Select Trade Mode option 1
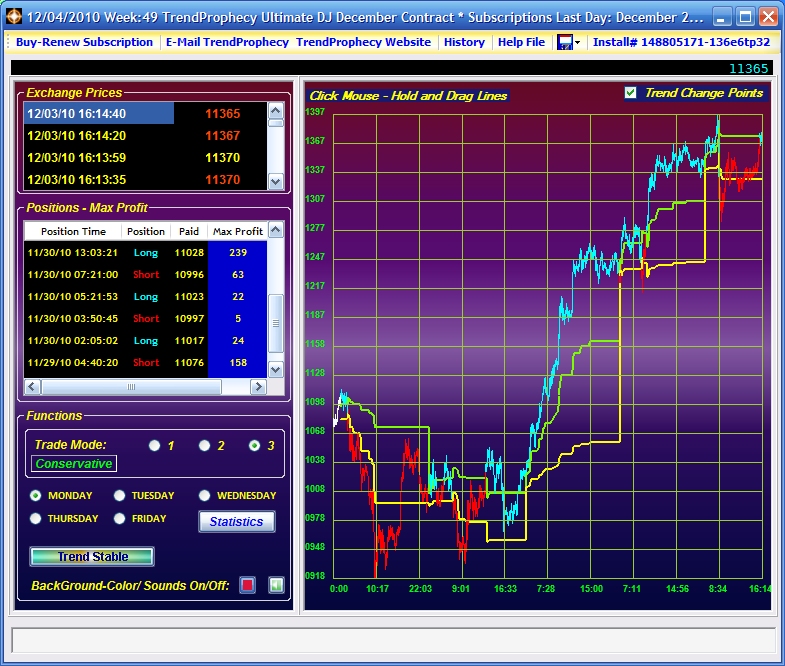Viewport: 785px width, 666px height. tap(154, 445)
